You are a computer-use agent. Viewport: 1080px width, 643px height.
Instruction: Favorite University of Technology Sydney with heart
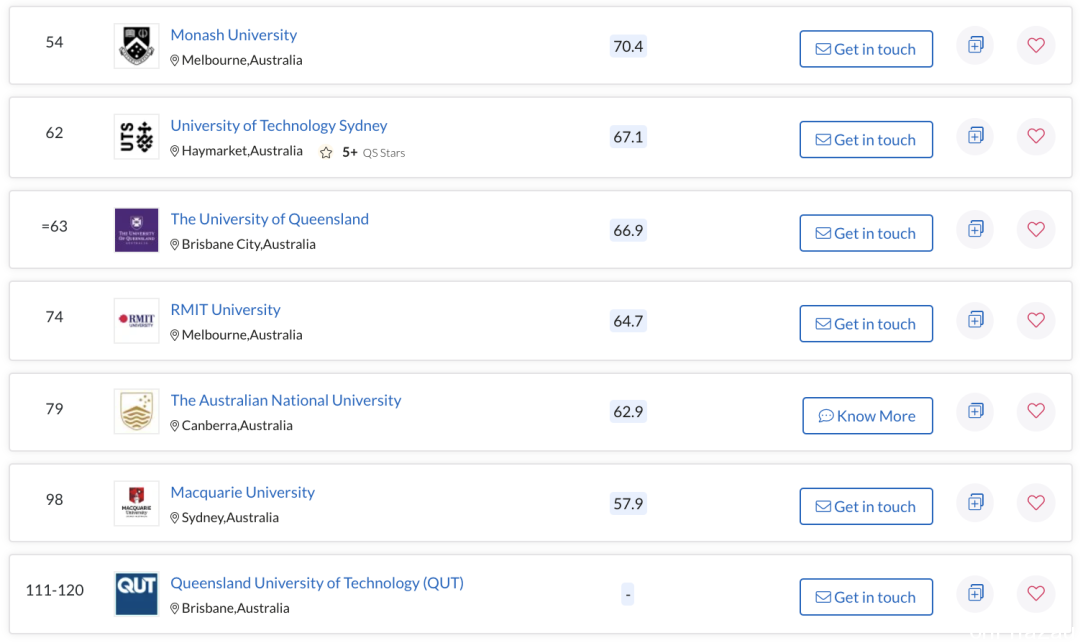tap(1036, 136)
